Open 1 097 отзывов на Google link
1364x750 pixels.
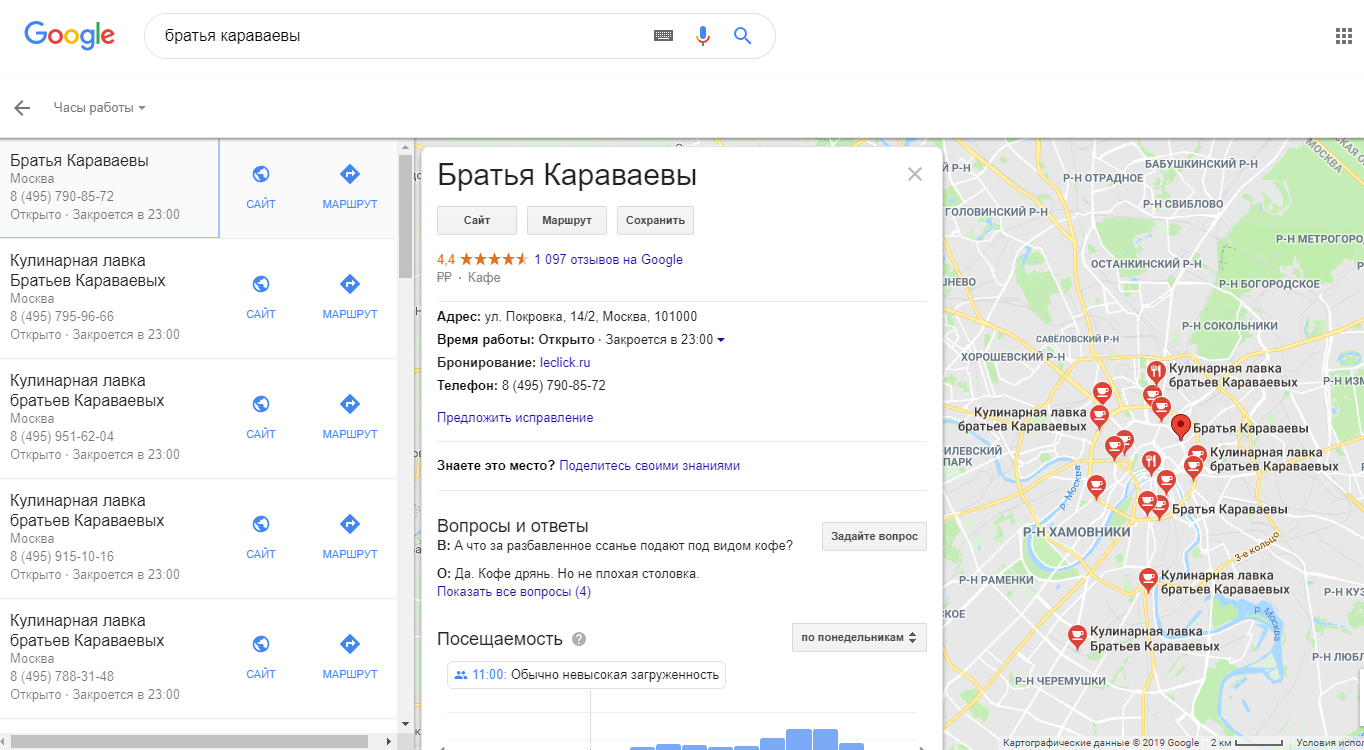pyautogui.click(x=608, y=259)
